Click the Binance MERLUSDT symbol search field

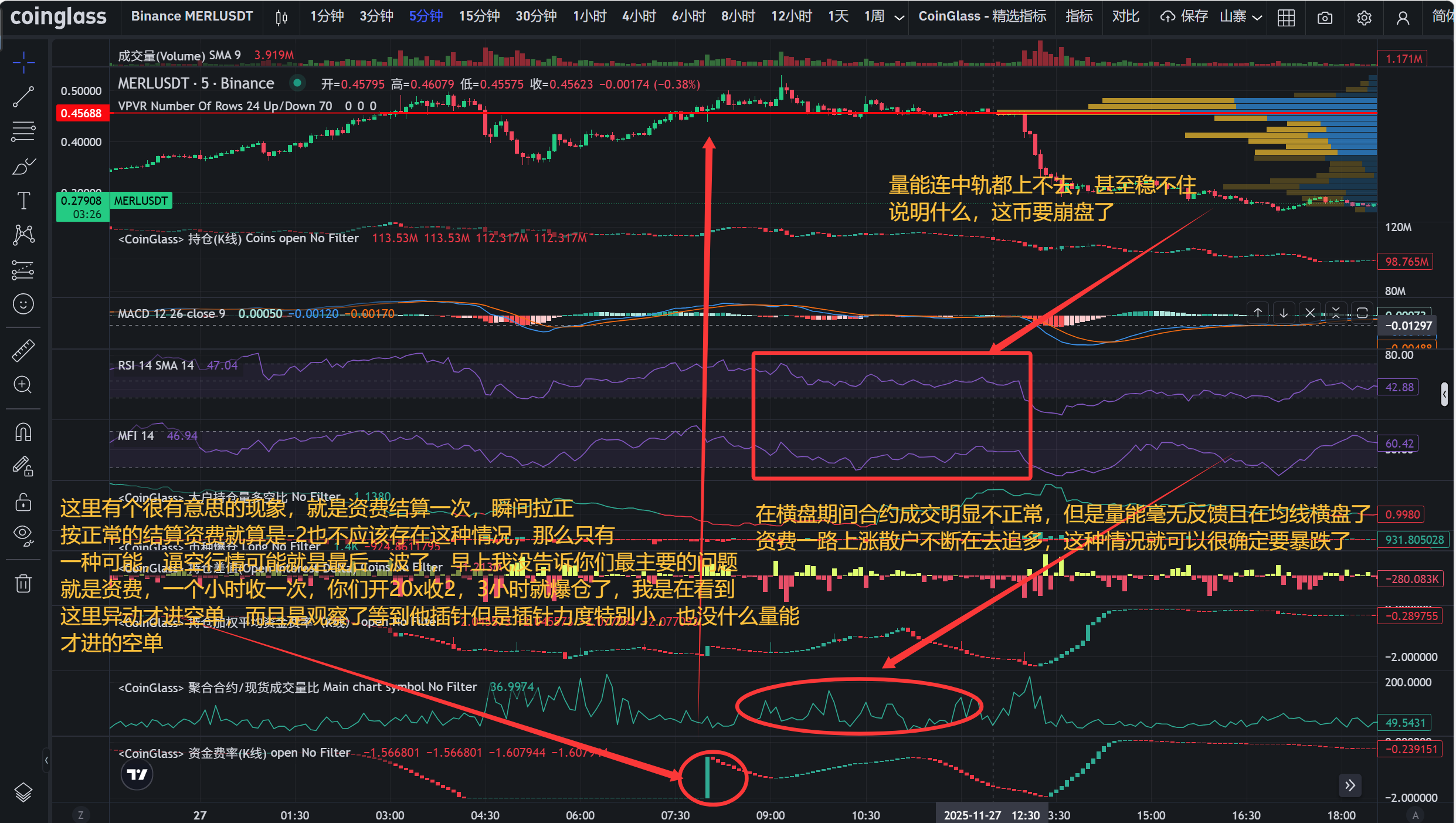(x=192, y=16)
